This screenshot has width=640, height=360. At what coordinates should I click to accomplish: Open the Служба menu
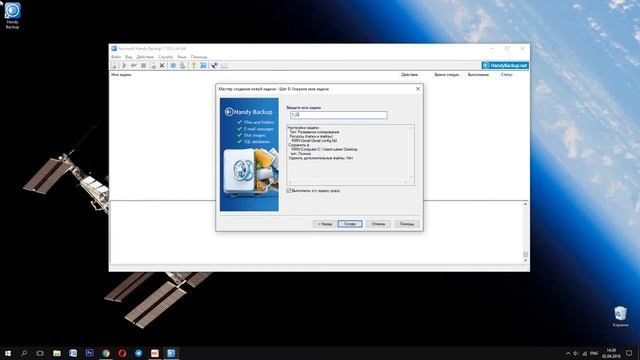pos(166,57)
